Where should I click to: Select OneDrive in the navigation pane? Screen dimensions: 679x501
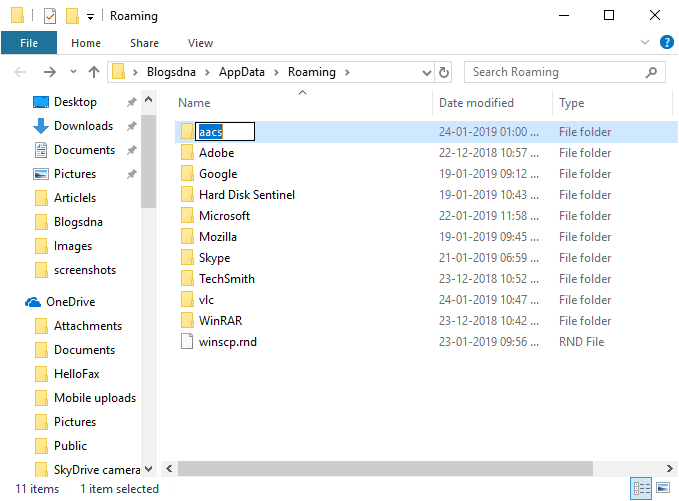click(70, 302)
